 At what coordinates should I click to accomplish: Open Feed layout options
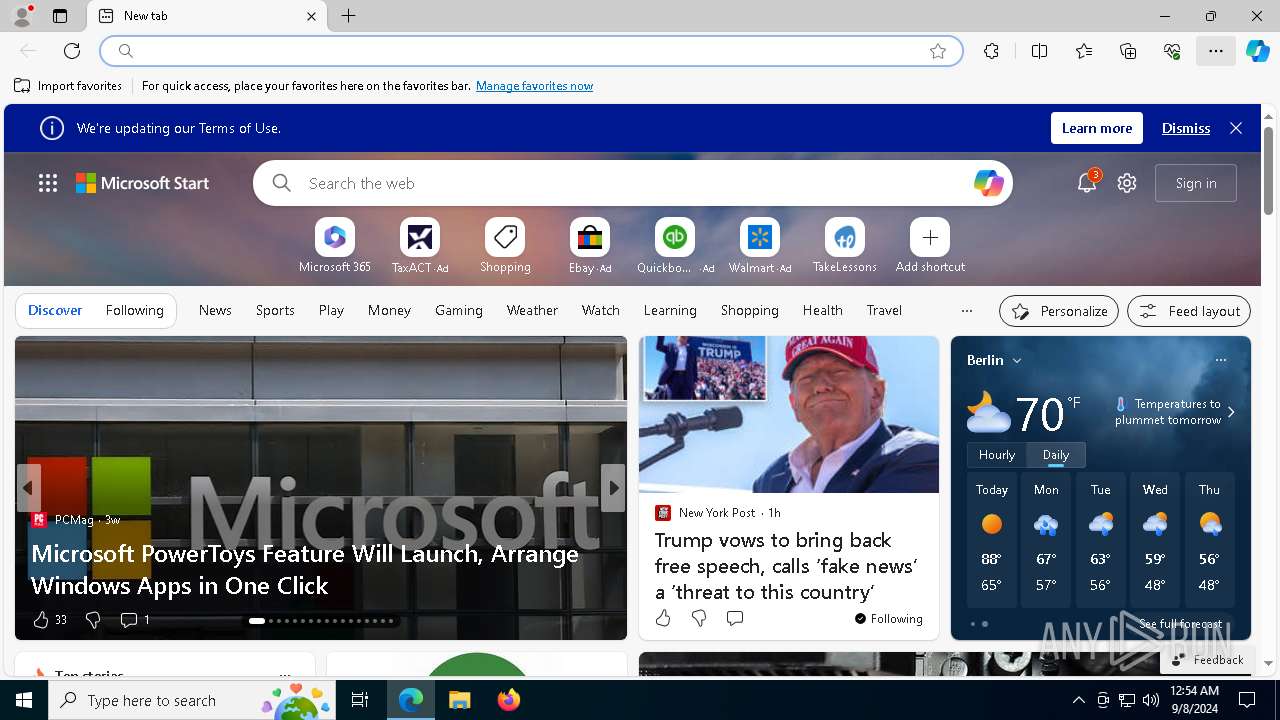click(1189, 311)
